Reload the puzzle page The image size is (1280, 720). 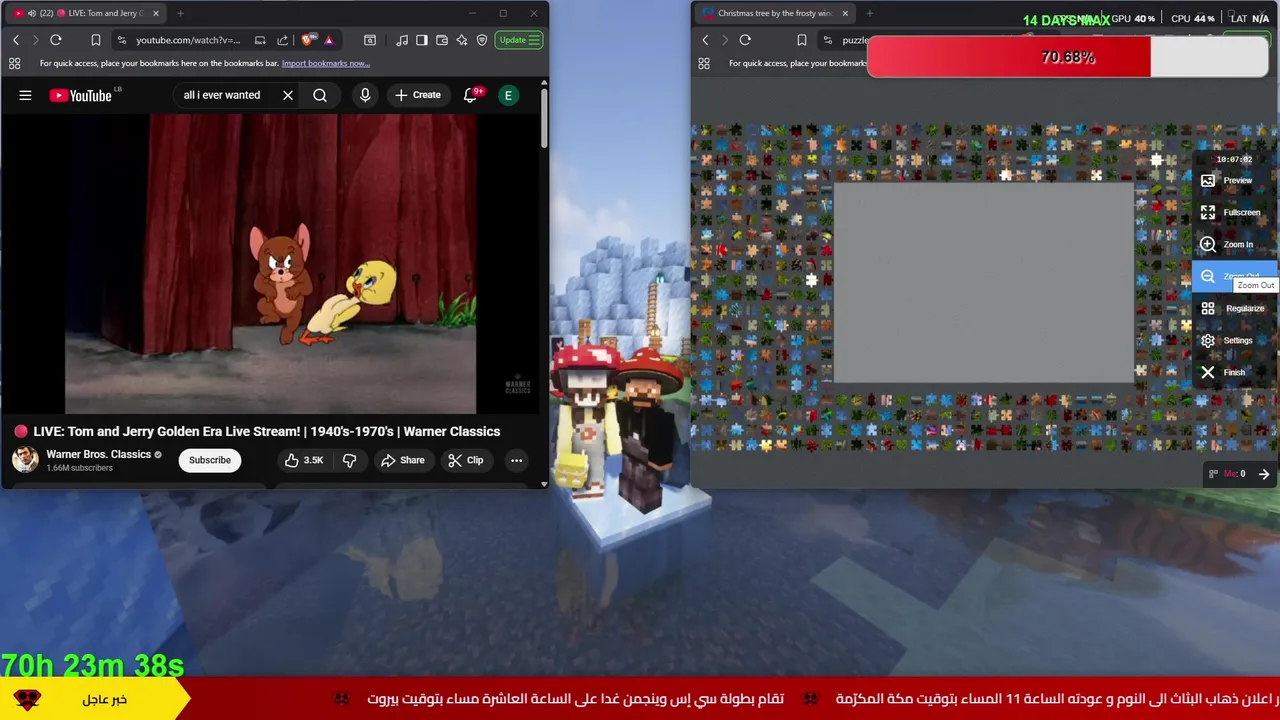745,40
